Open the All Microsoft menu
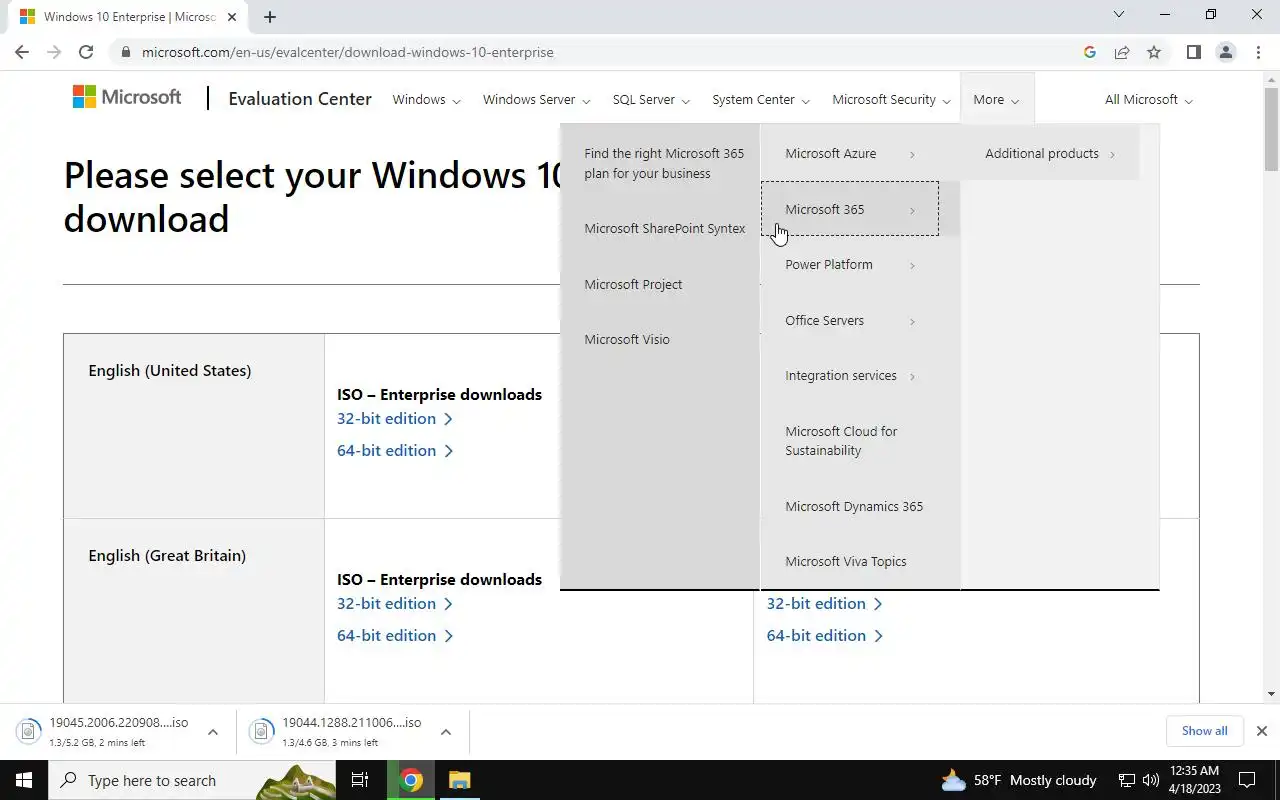The image size is (1280, 800). click(1149, 99)
